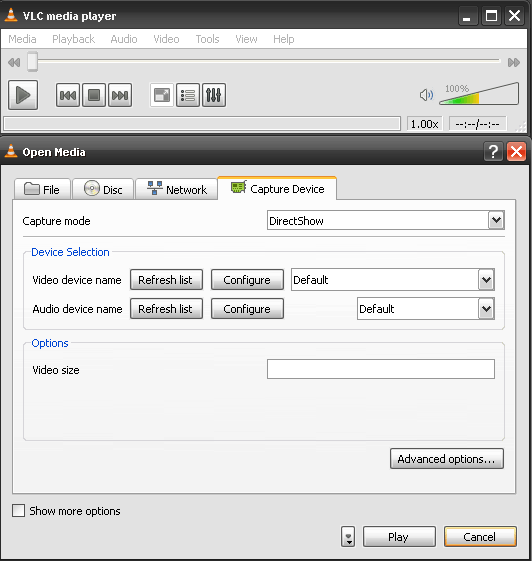Click the faster forward arrows icon
This screenshot has width=532, height=561.
coord(514,63)
